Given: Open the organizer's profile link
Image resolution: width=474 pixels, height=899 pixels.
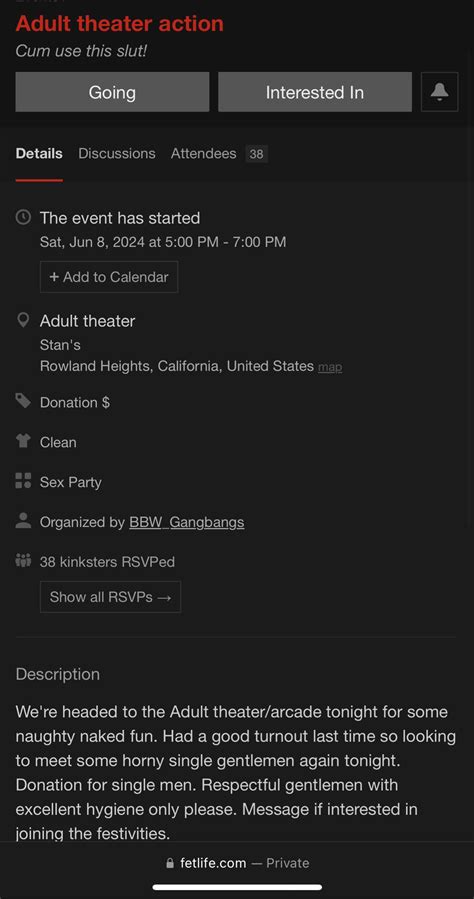Looking at the screenshot, I should pyautogui.click(x=187, y=522).
